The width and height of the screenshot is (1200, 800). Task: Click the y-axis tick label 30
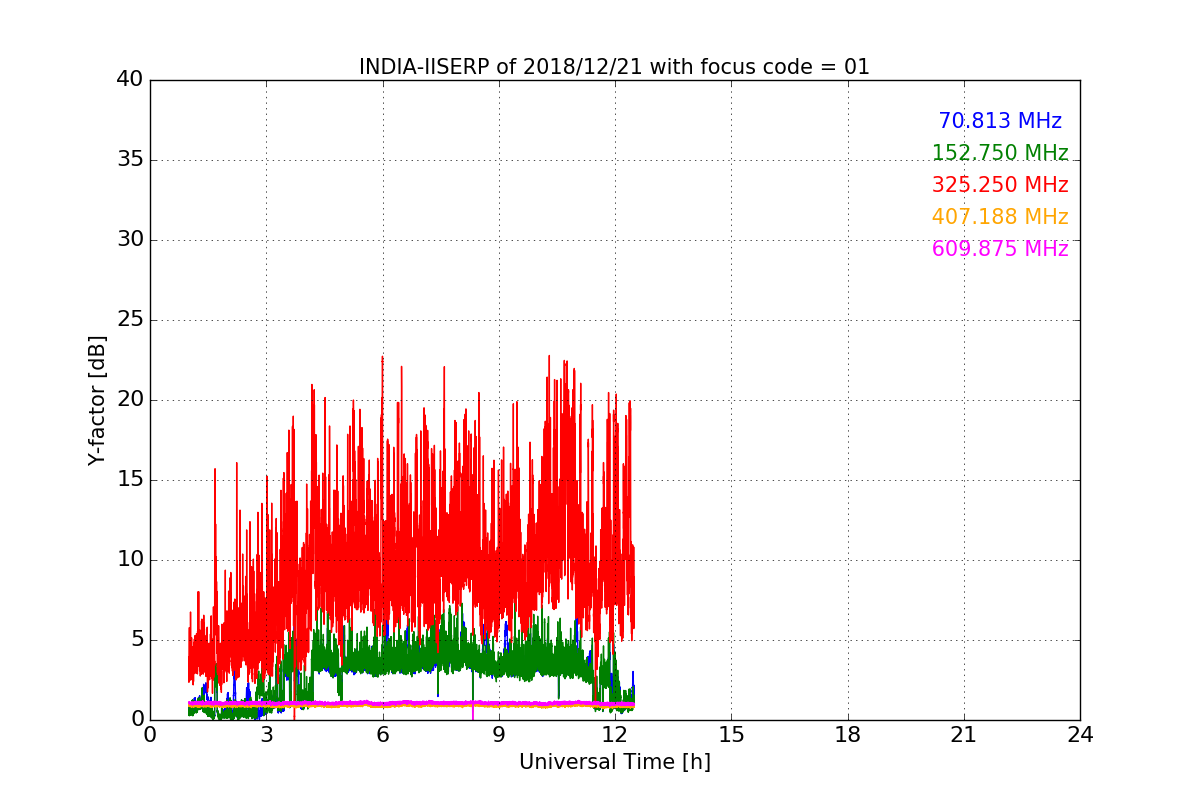point(130,240)
